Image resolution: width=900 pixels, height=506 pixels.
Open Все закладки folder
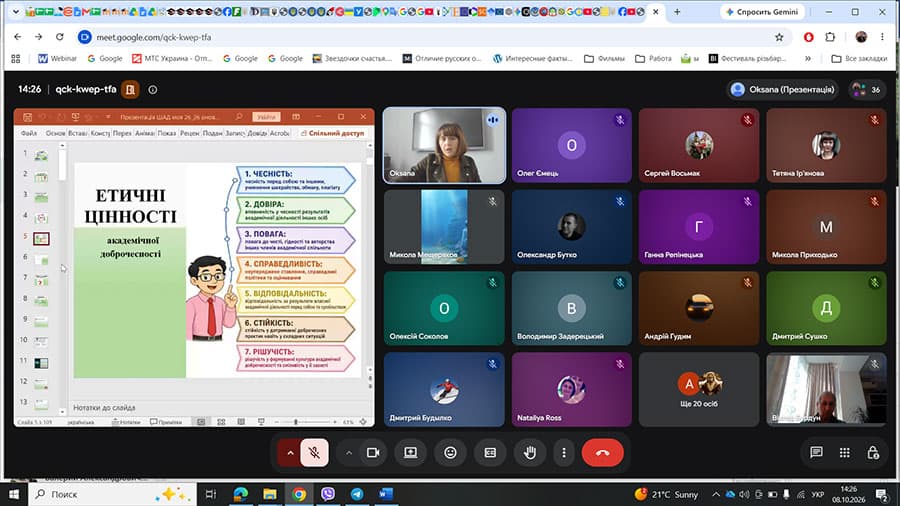[x=859, y=59]
